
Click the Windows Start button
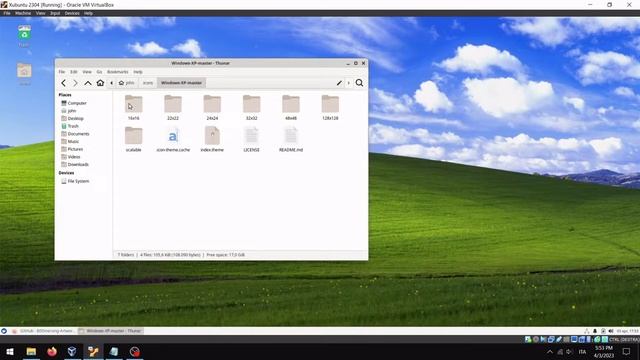pos(10,351)
